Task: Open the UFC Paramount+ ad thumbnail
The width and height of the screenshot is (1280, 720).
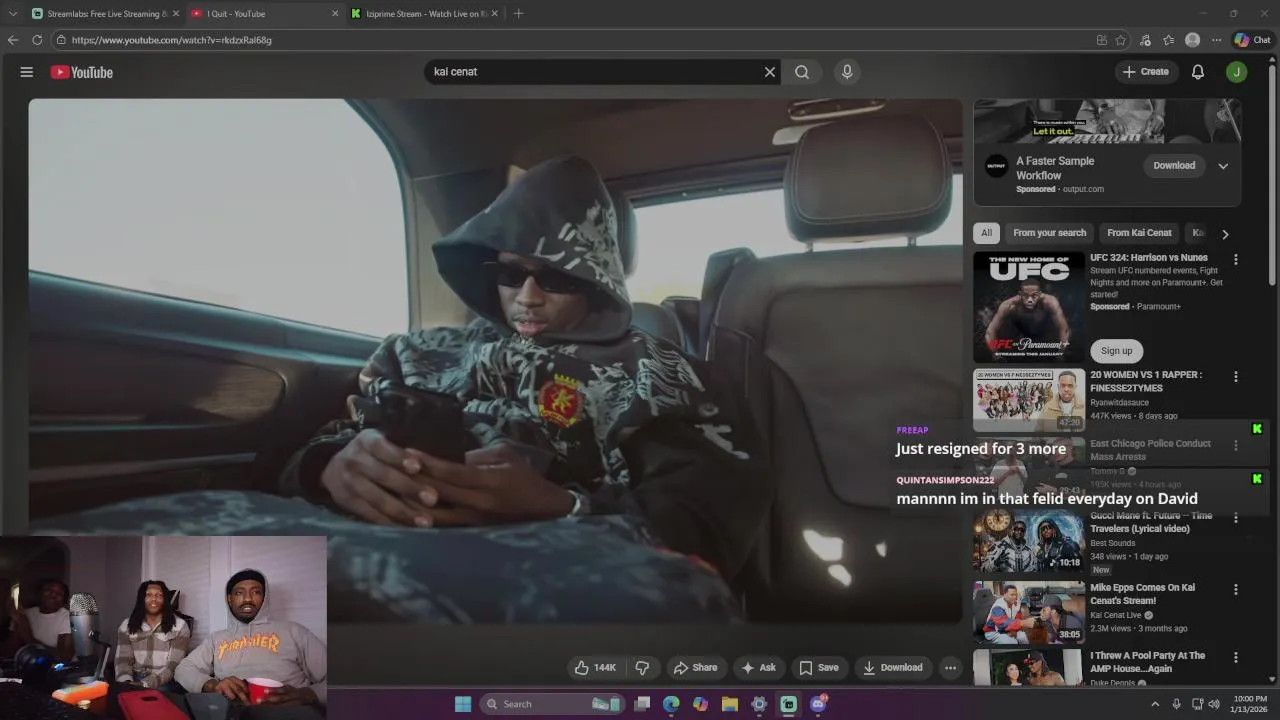Action: coord(1029,307)
